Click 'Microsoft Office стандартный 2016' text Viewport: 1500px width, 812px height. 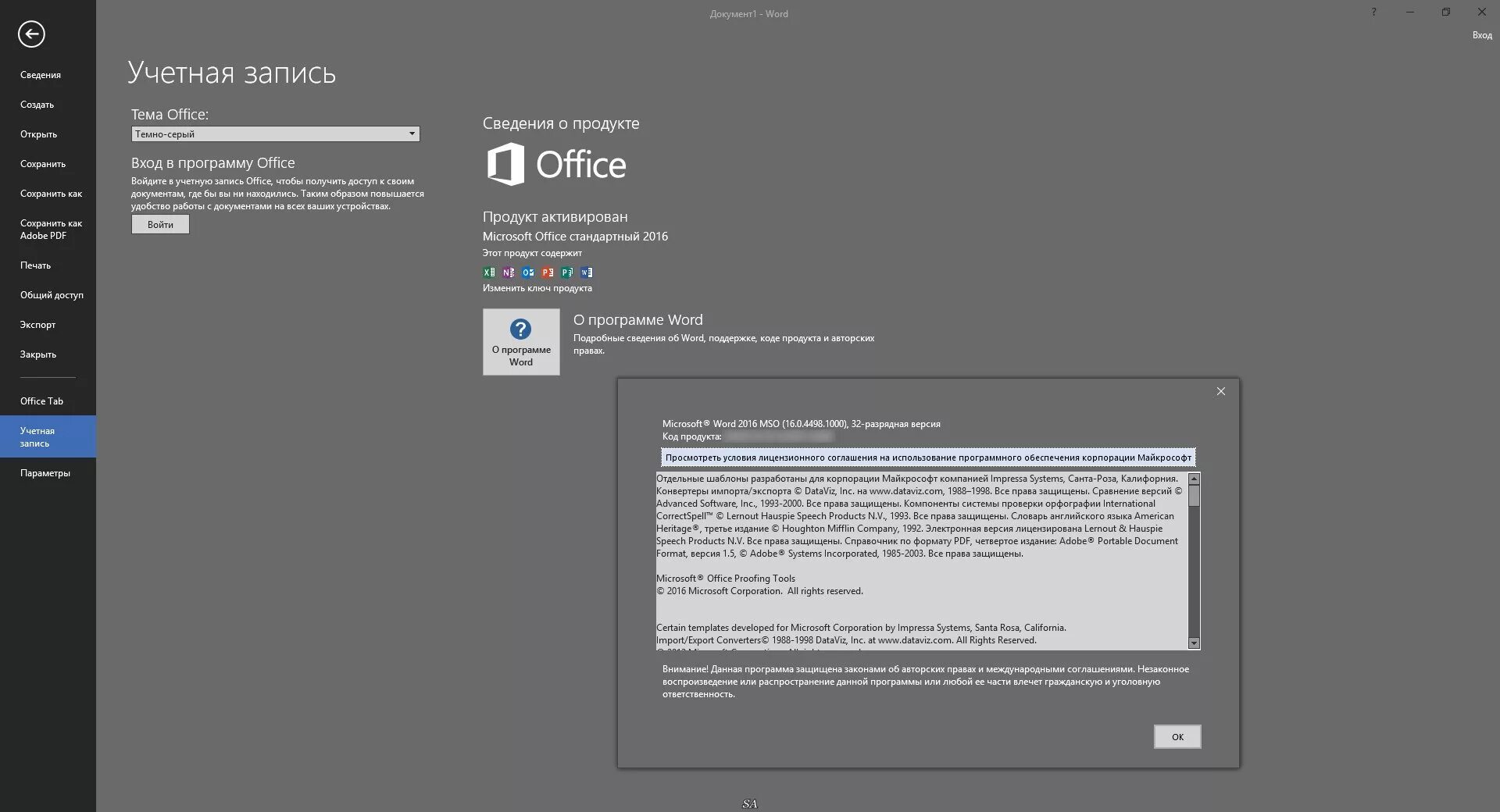(575, 237)
